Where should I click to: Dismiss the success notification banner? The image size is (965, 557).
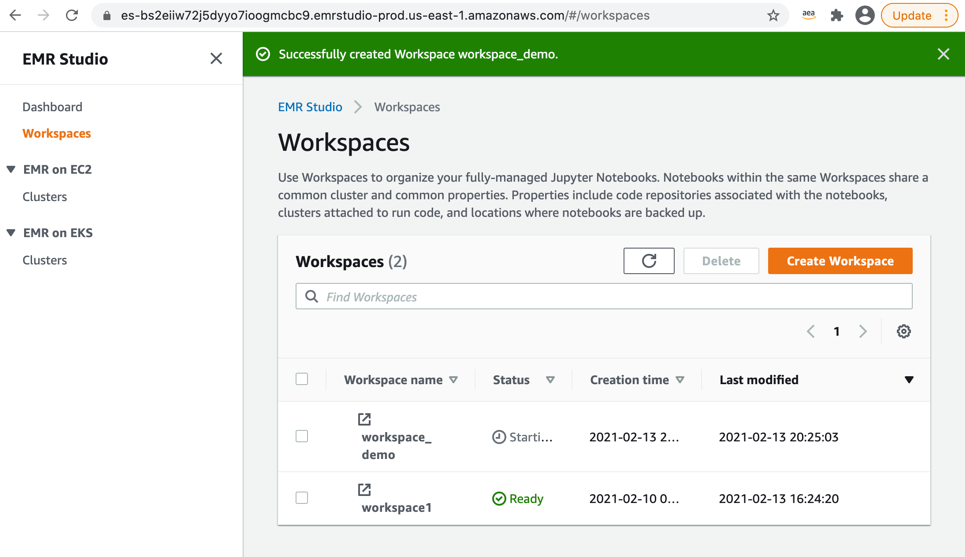click(x=943, y=54)
